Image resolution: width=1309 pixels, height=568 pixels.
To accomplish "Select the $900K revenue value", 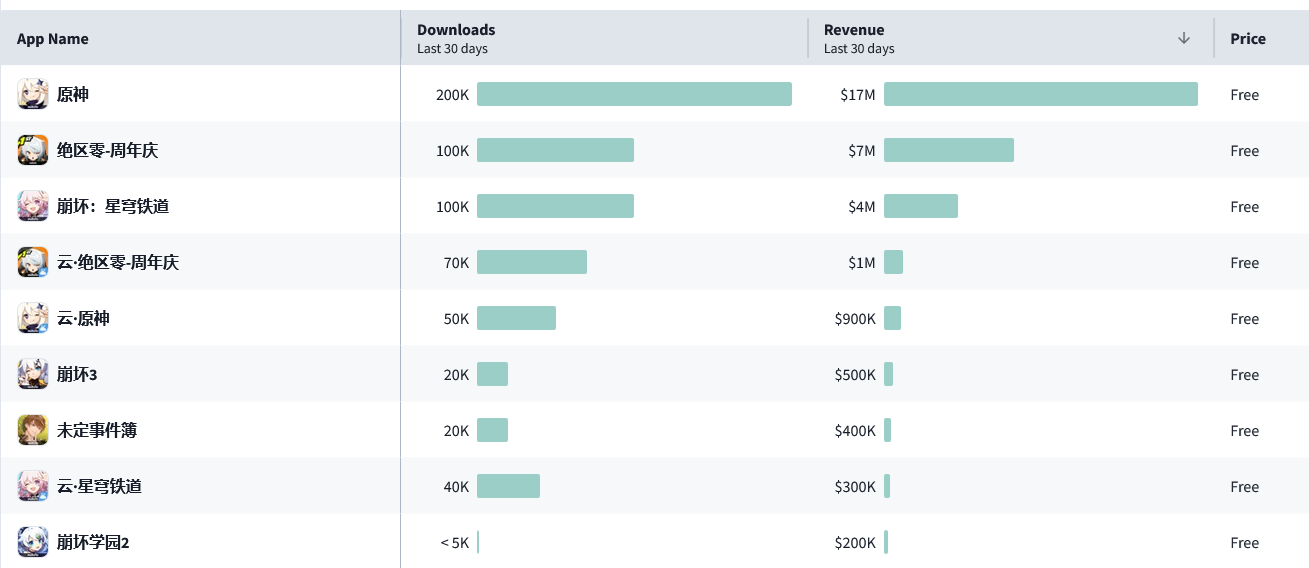I will click(x=855, y=319).
